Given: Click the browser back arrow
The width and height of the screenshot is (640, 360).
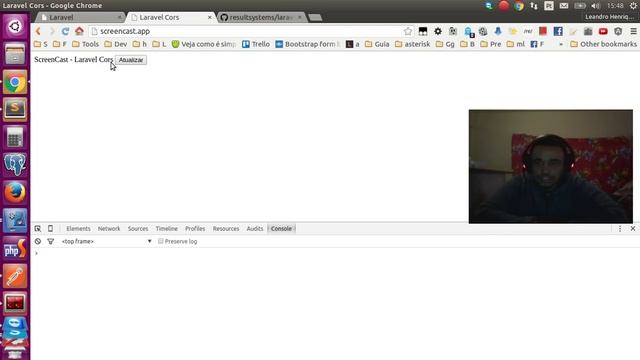Looking at the screenshot, I should [x=38, y=31].
